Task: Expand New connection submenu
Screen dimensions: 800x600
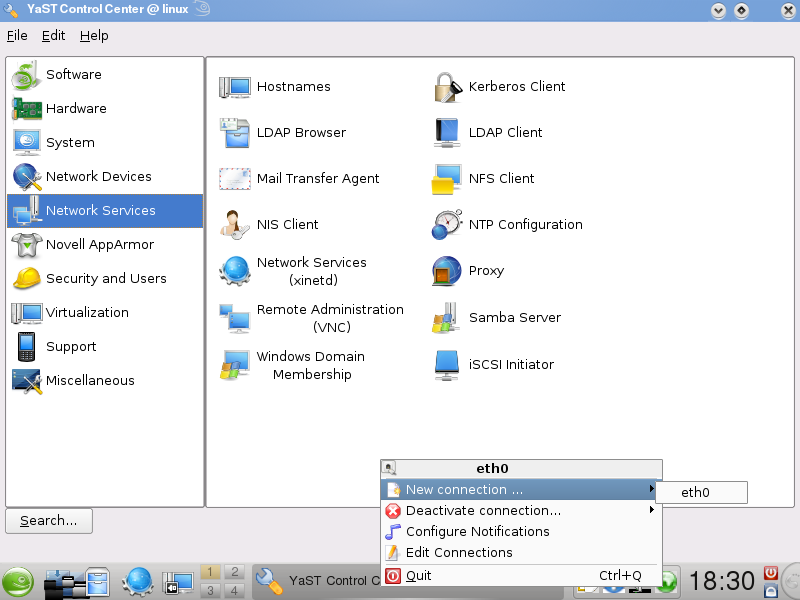Action: (521, 490)
